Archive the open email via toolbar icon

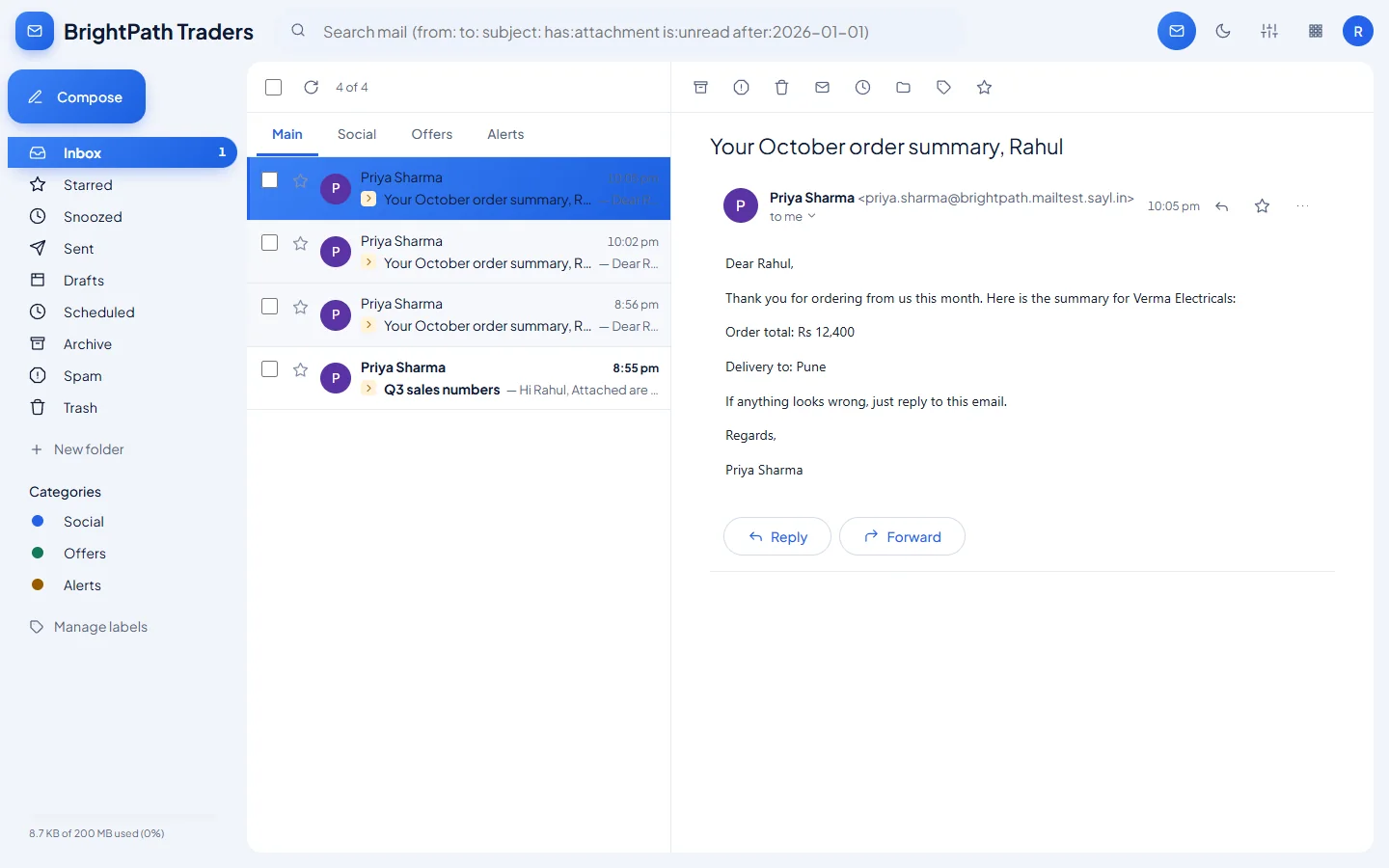coord(701,88)
